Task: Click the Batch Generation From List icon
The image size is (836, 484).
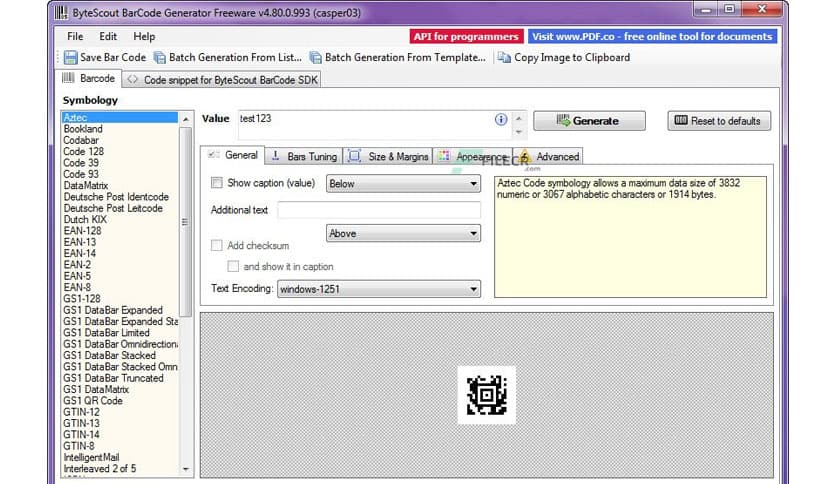Action: point(159,57)
